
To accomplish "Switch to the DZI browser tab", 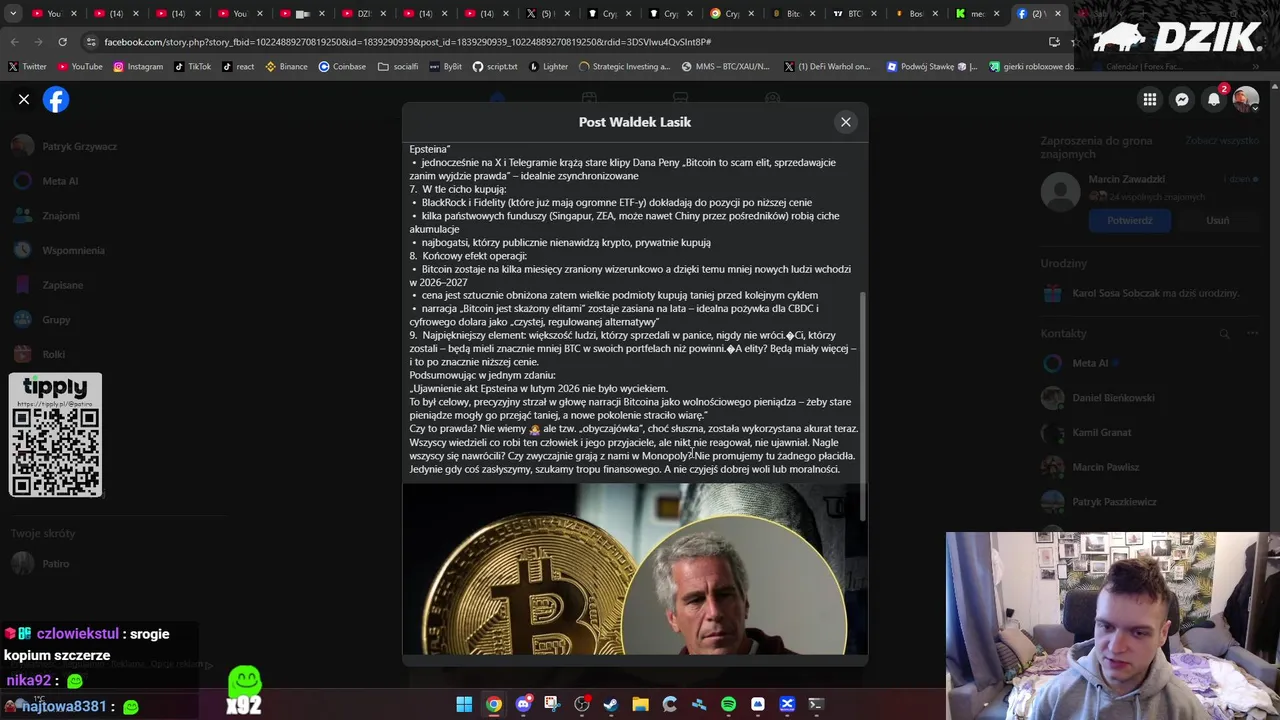I will point(362,14).
